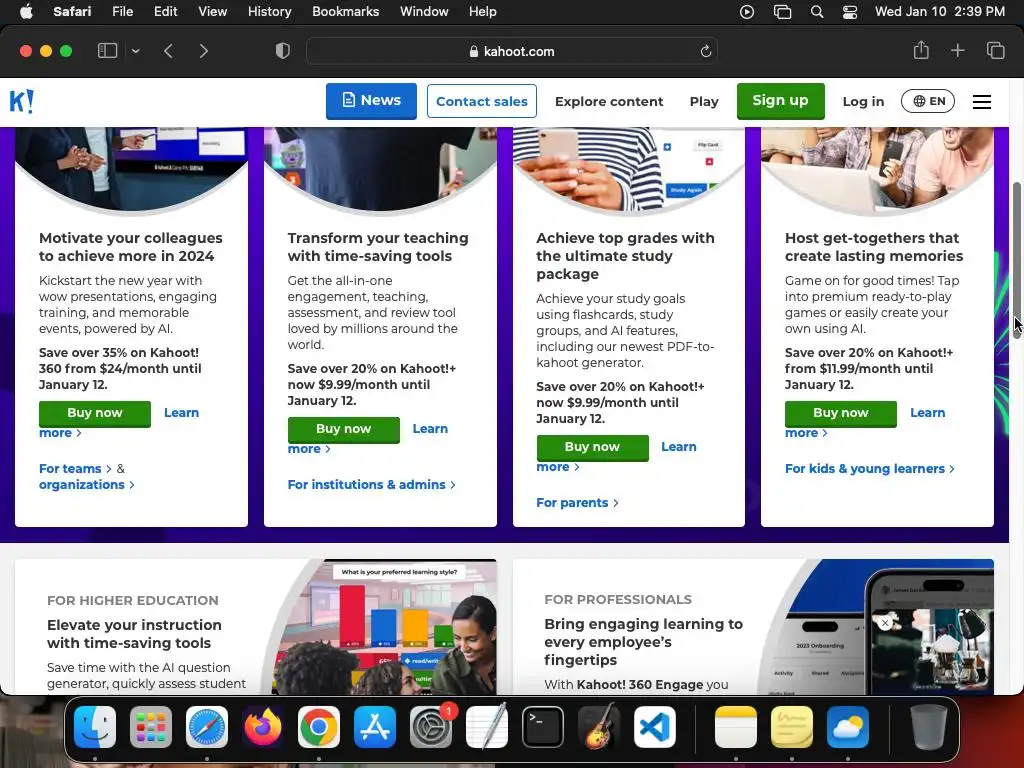Open new tab with plus icon
The height and width of the screenshot is (768, 1024).
click(957, 50)
